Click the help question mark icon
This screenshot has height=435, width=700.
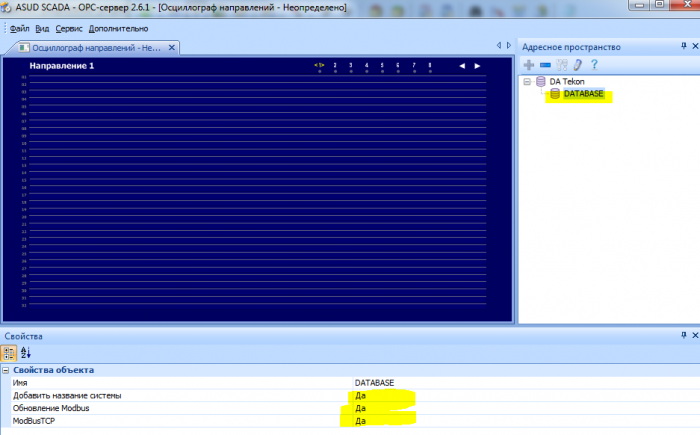(x=594, y=65)
